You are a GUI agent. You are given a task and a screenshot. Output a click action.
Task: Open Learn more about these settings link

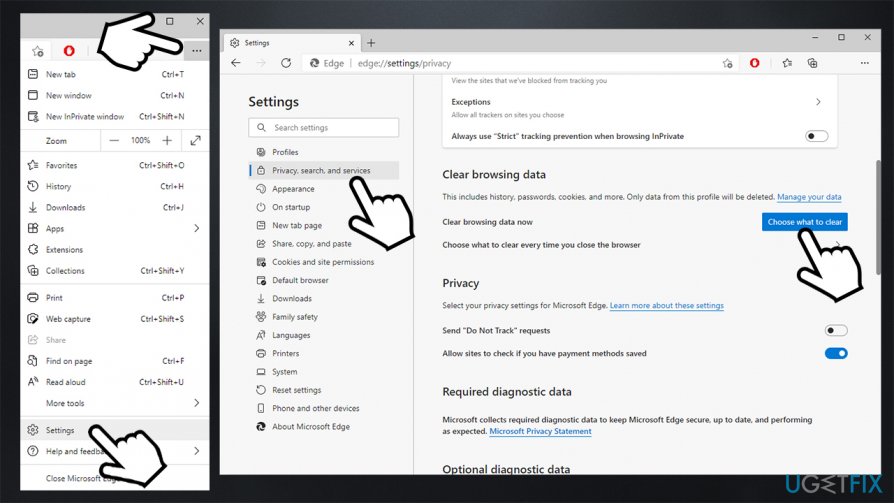tap(667, 306)
